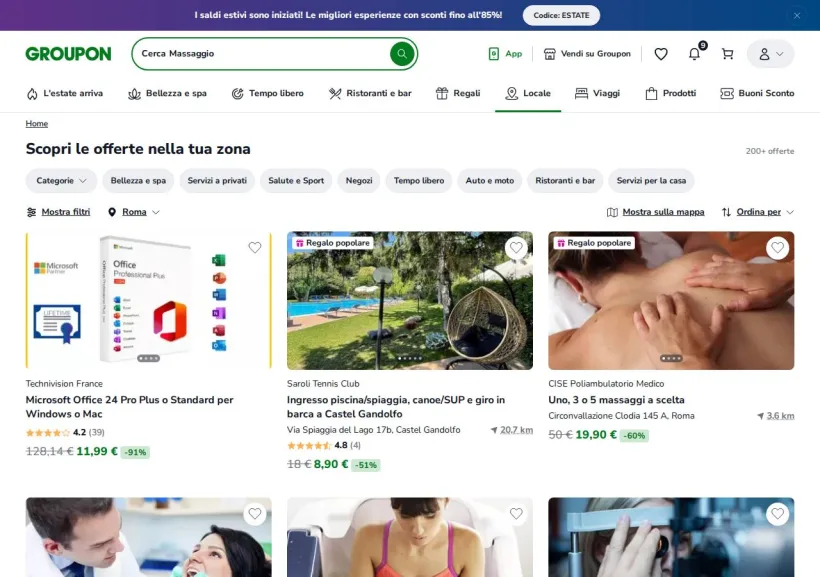The image size is (820, 577).
Task: Open the notifications bell icon
Action: (694, 53)
